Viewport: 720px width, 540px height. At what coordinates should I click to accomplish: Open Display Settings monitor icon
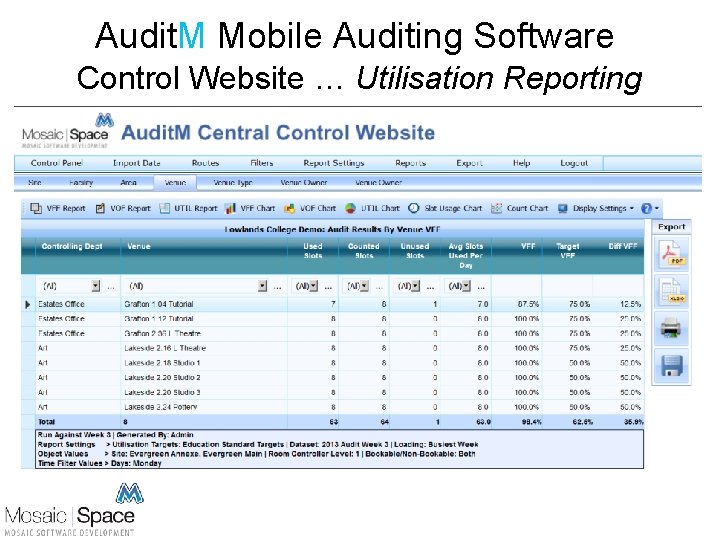pos(562,208)
